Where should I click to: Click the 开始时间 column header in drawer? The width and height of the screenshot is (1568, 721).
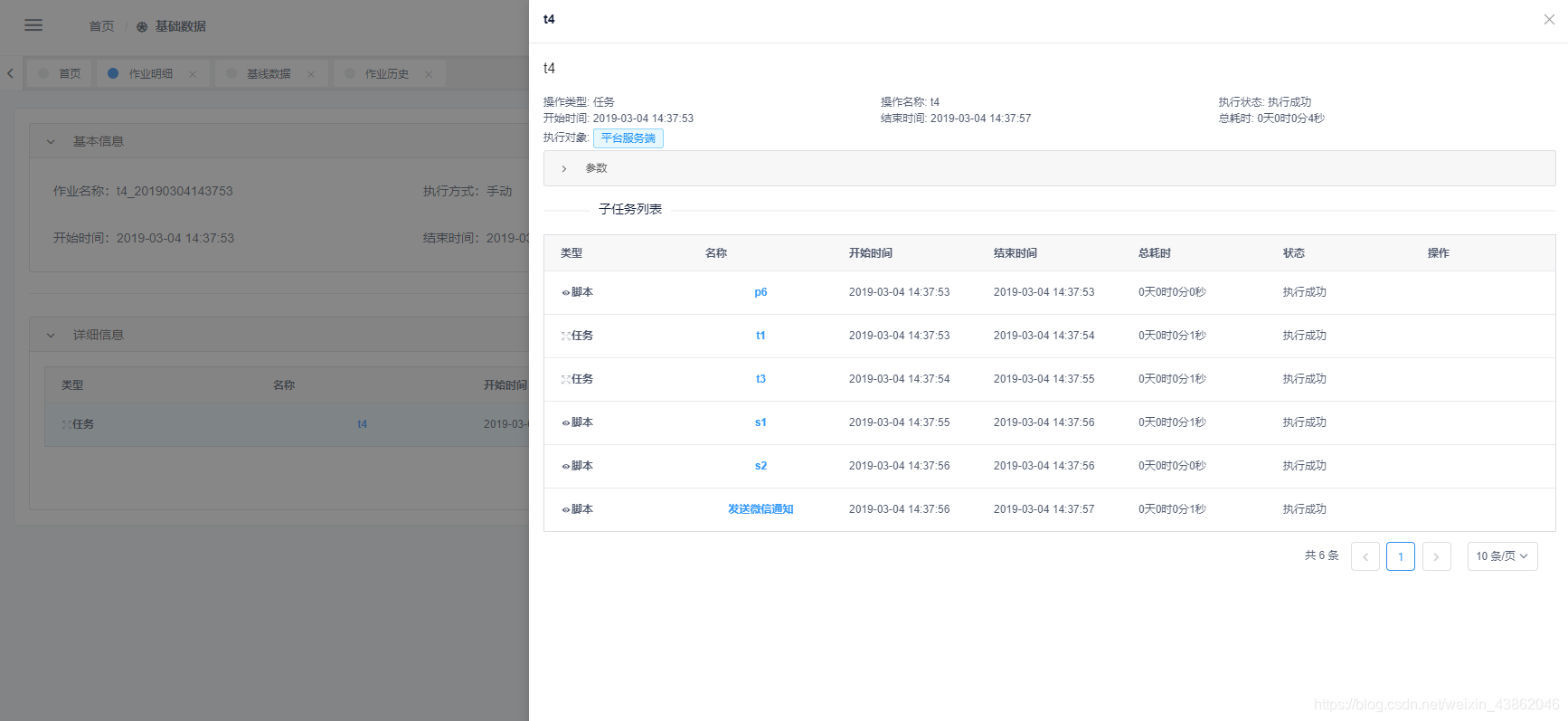pyautogui.click(x=871, y=253)
